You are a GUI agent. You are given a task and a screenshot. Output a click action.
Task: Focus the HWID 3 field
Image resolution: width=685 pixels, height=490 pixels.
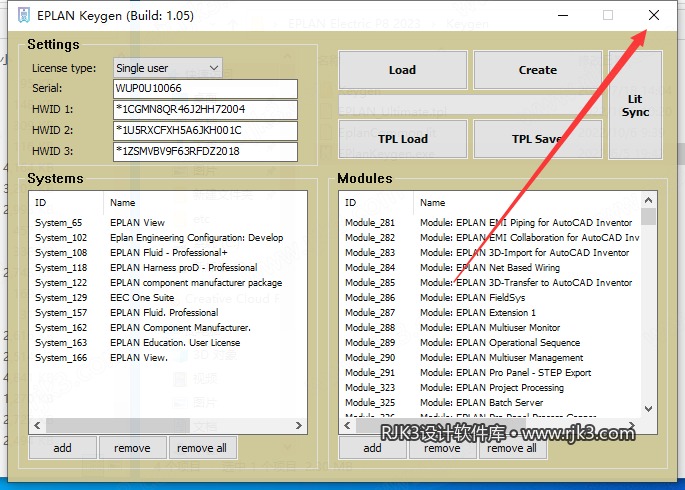click(x=205, y=151)
